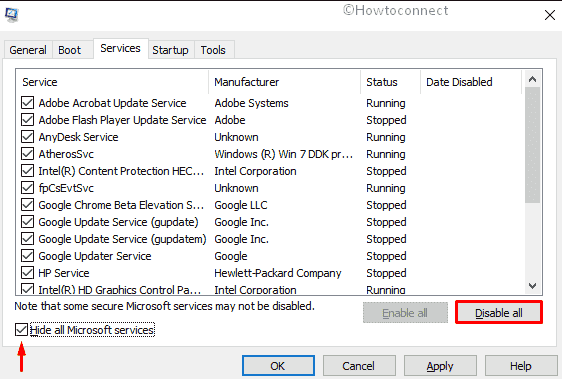Screen dimensions: 562x379
Task: Select Google Inc. cell for gupdate row
Action: click(x=242, y=222)
